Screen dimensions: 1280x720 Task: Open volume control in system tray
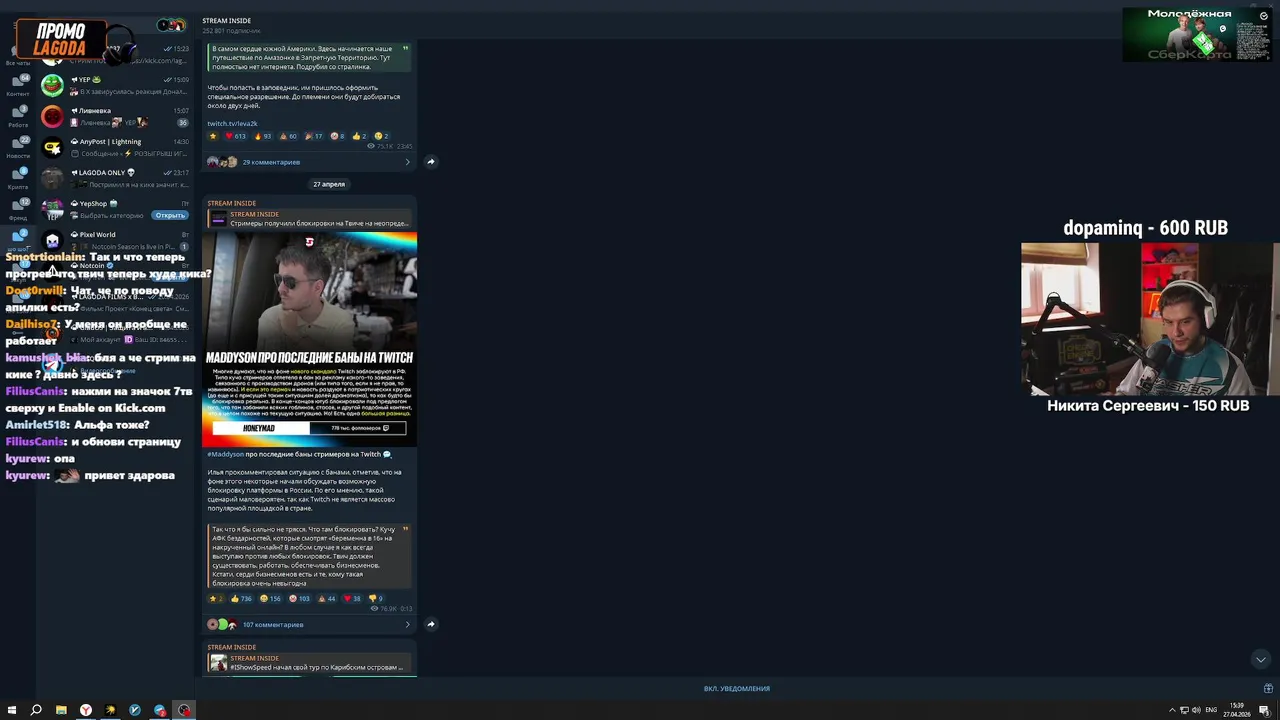pos(1196,710)
